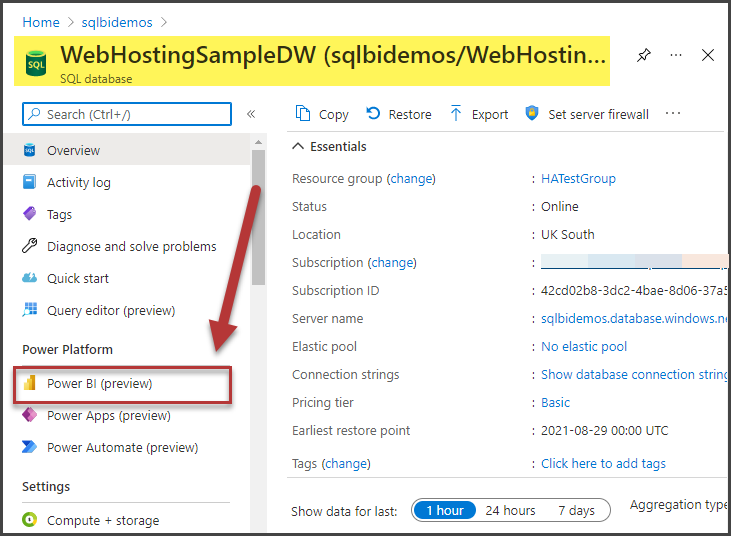Click the SQL database icon in header

click(x=36, y=63)
